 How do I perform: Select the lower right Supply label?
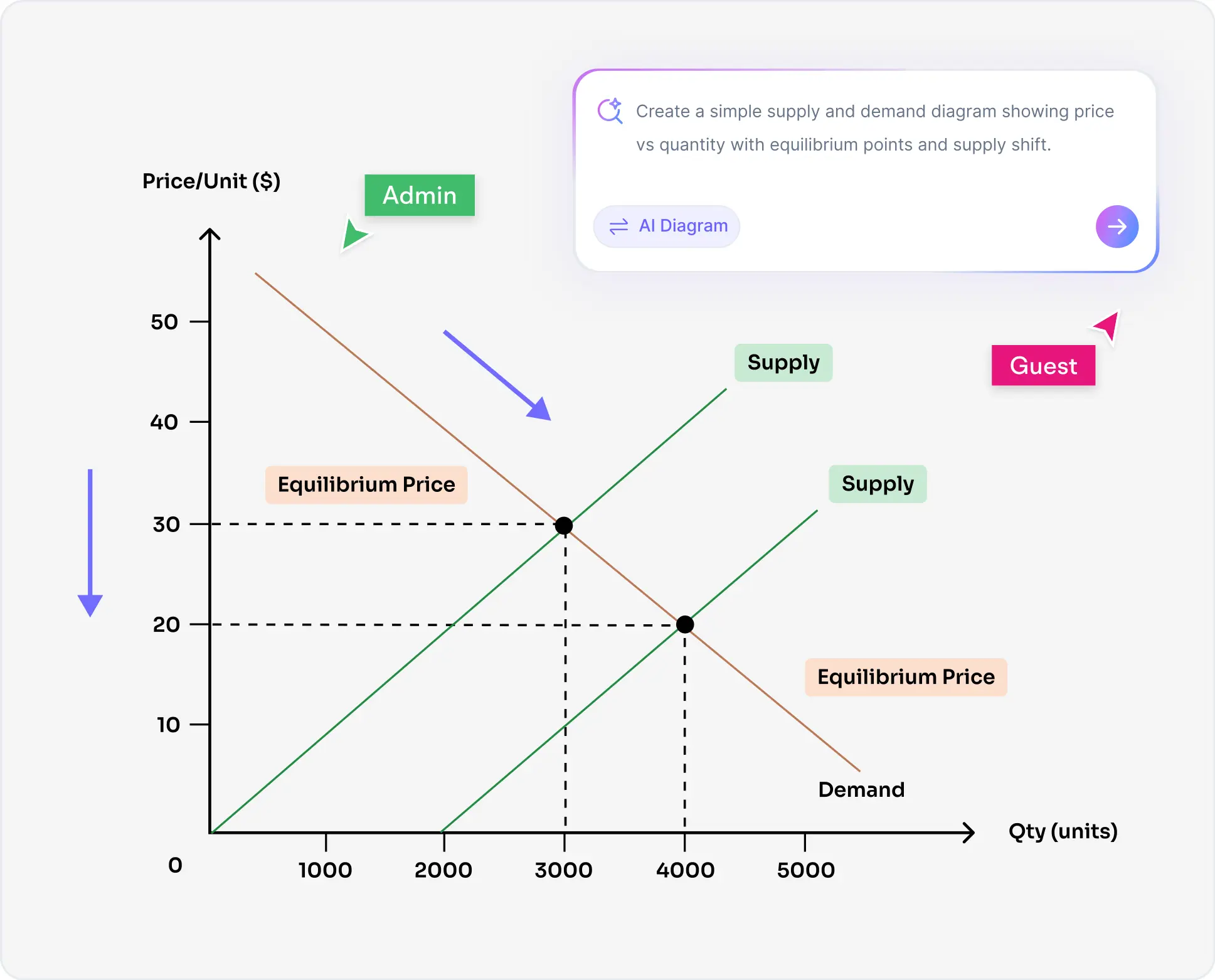coord(878,484)
